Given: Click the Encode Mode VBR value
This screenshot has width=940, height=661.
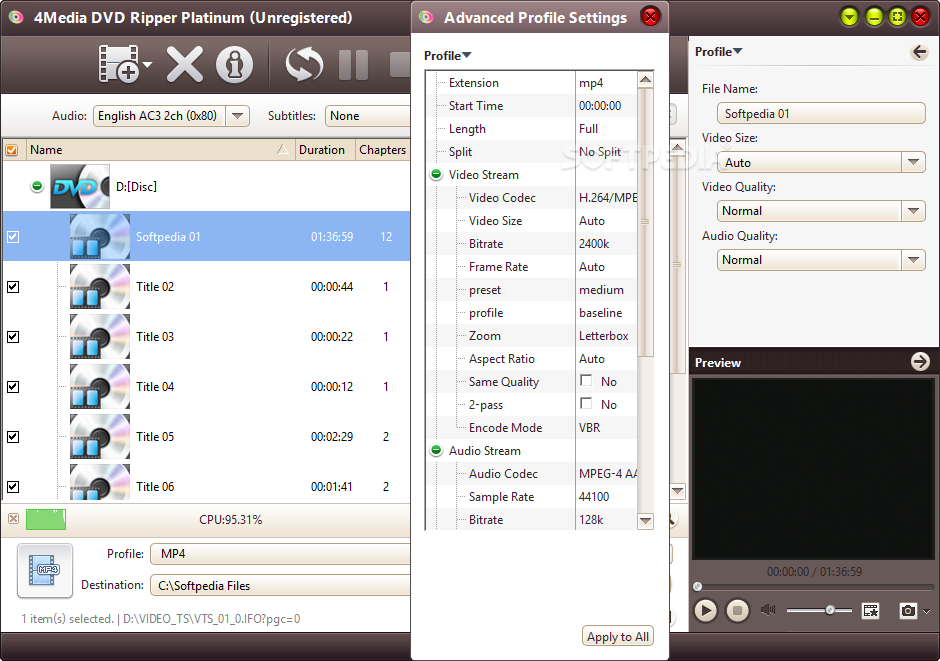Looking at the screenshot, I should [x=607, y=428].
